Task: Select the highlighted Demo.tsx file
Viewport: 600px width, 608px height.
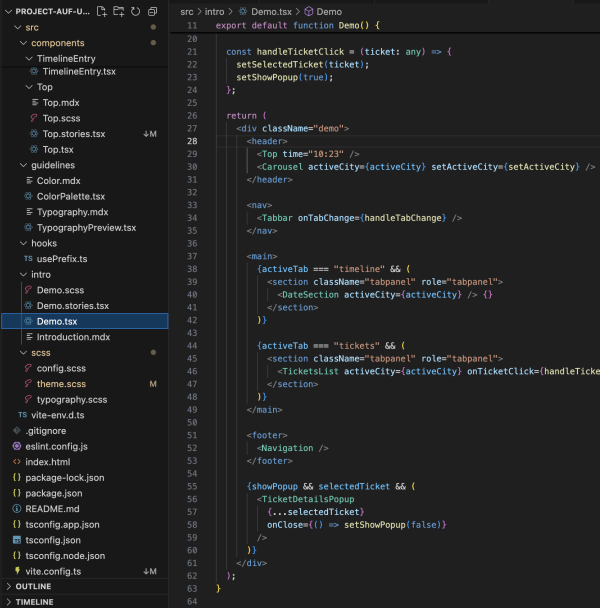Action: pyautogui.click(x=85, y=321)
